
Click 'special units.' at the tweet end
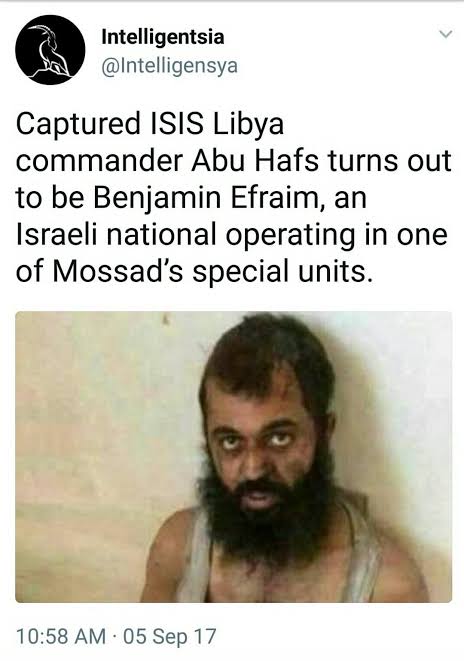[x=283, y=272]
